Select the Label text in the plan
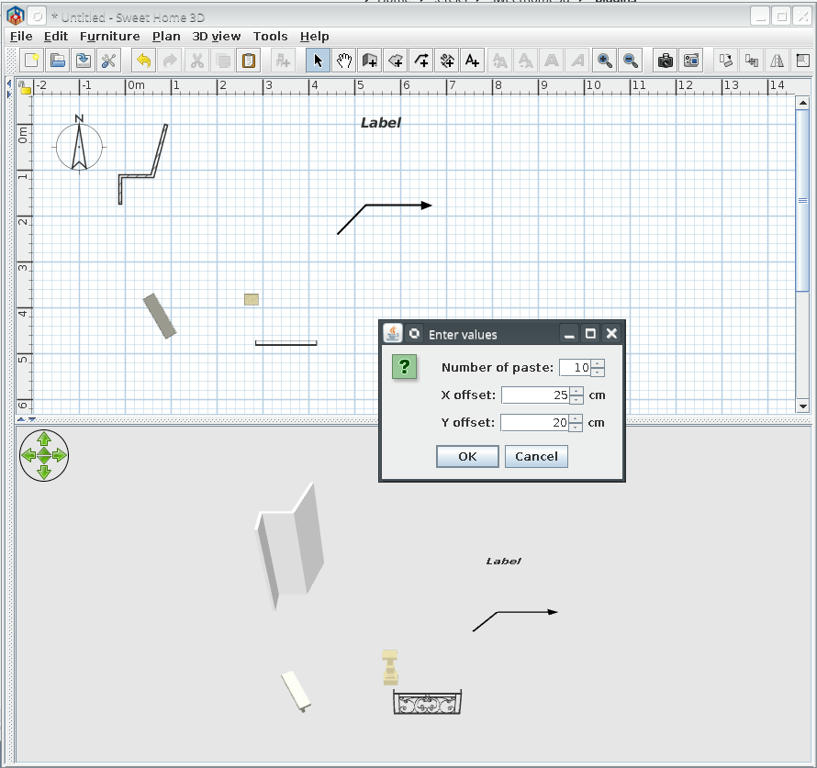This screenshot has width=817, height=768. 381,123
